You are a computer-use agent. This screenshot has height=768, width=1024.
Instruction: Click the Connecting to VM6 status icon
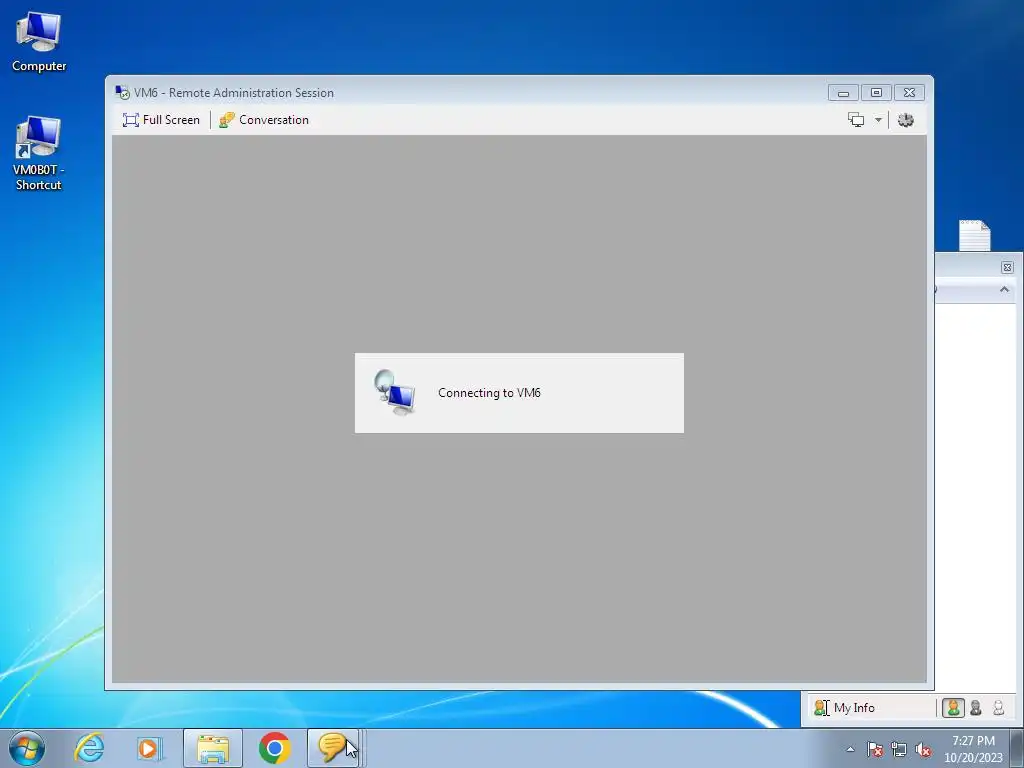[x=394, y=392]
